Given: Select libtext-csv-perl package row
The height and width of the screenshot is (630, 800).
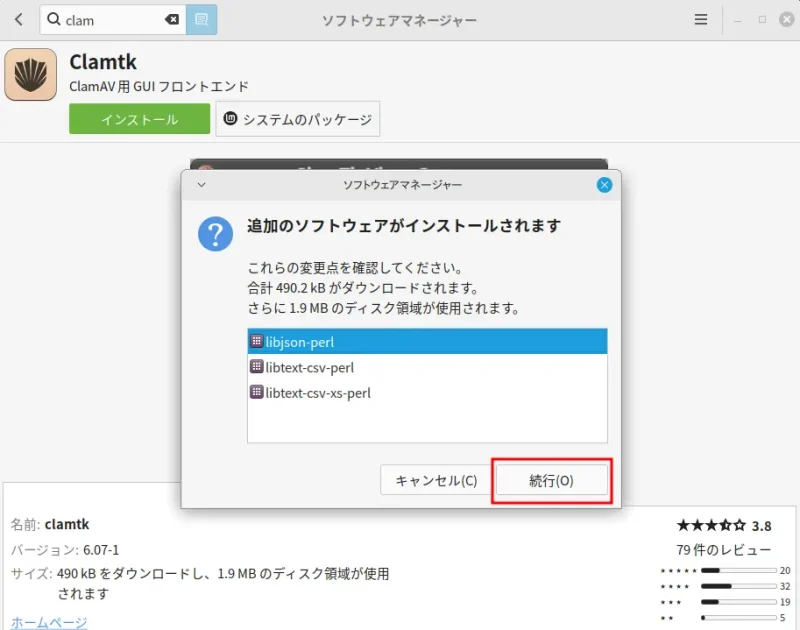Looking at the screenshot, I should pos(427,367).
